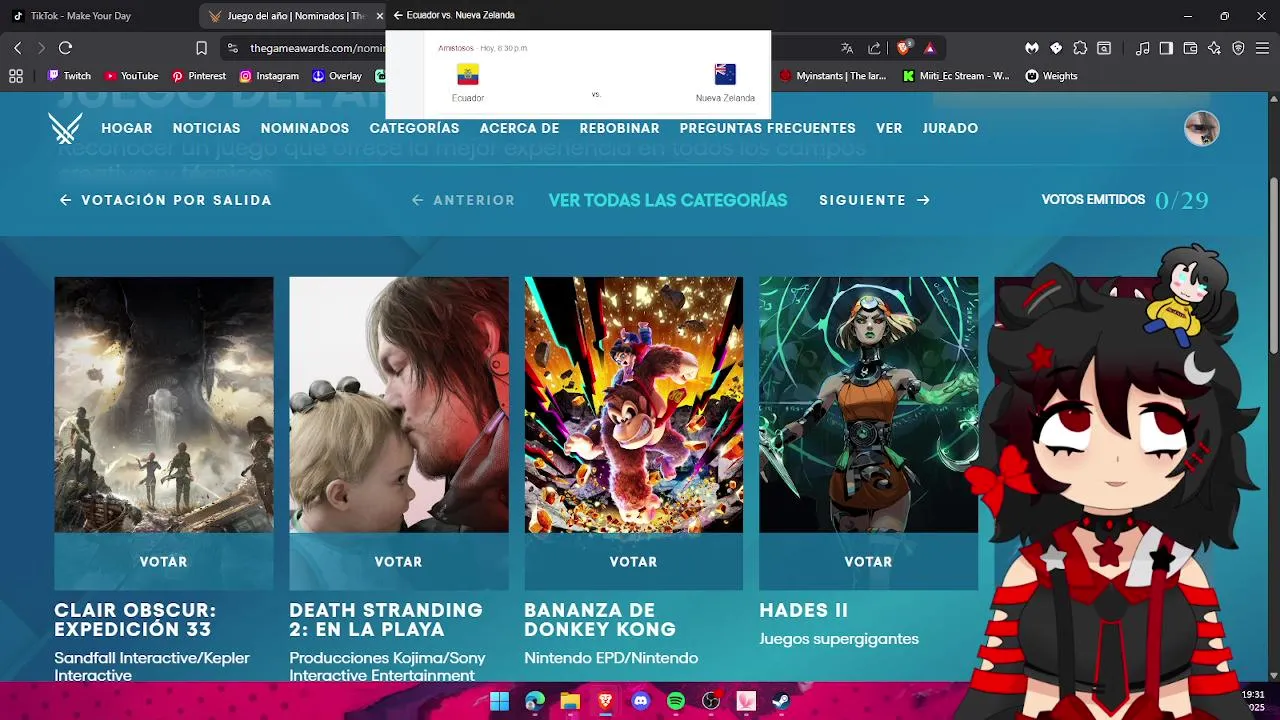Open the bookmarks apps grid icon
This screenshot has width=1280, height=720.
[x=16, y=76]
